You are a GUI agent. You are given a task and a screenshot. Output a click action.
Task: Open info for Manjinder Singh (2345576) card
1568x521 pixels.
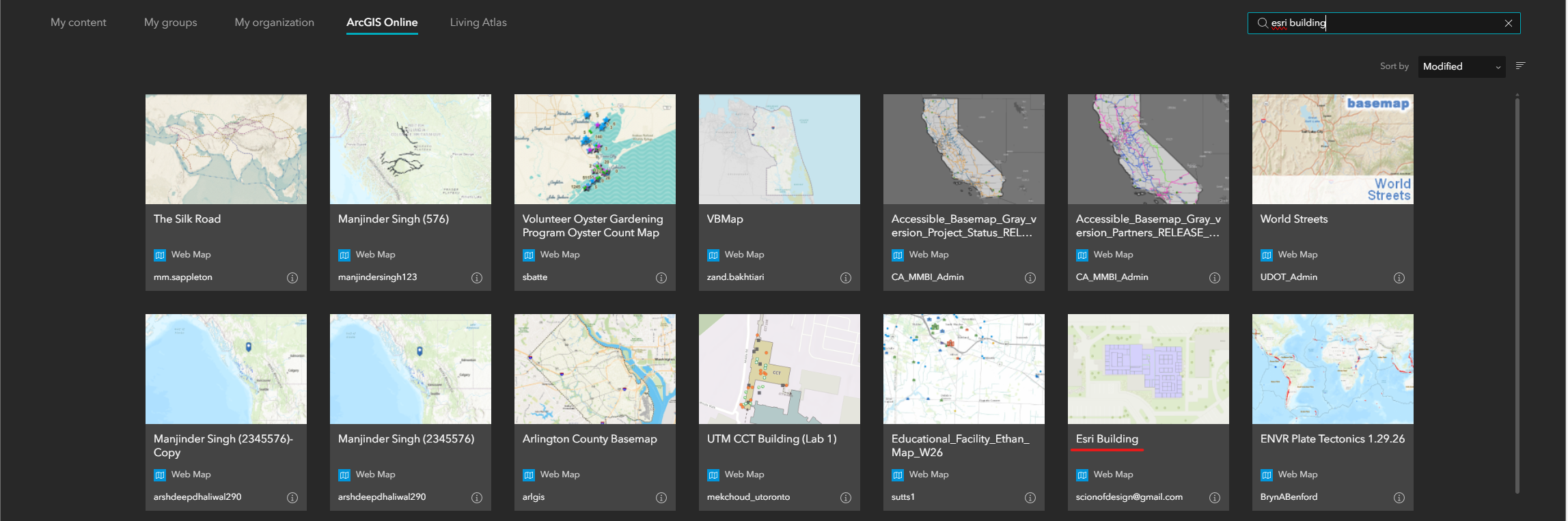pos(477,498)
